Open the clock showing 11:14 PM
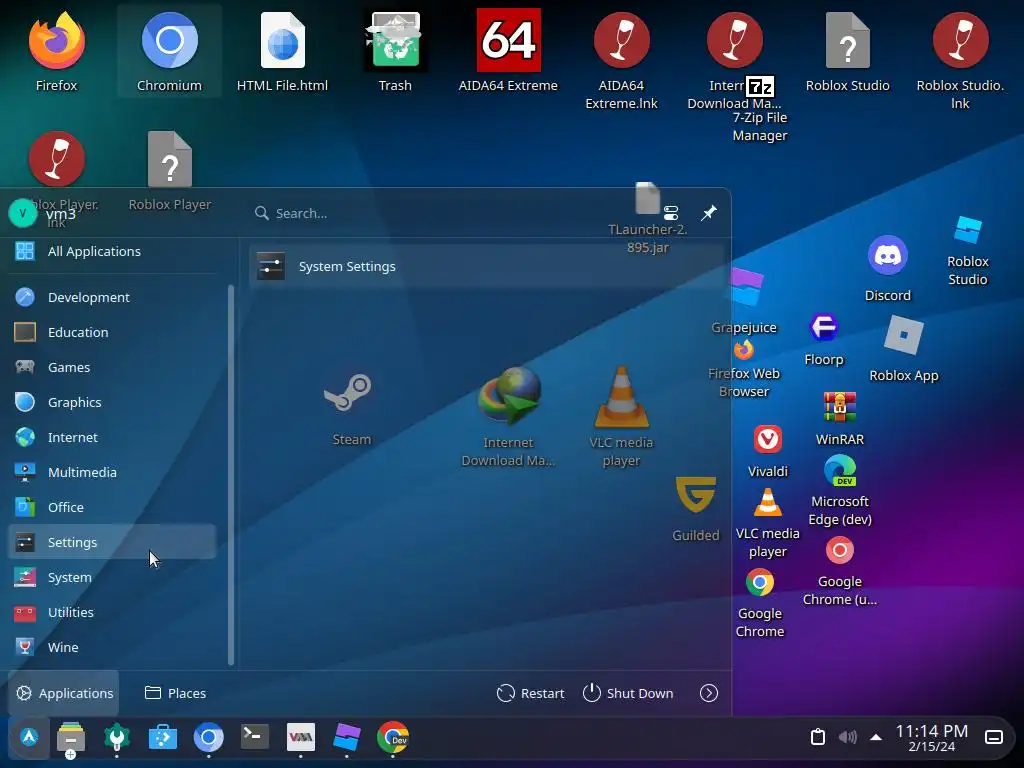The image size is (1024, 768). pyautogui.click(x=931, y=737)
